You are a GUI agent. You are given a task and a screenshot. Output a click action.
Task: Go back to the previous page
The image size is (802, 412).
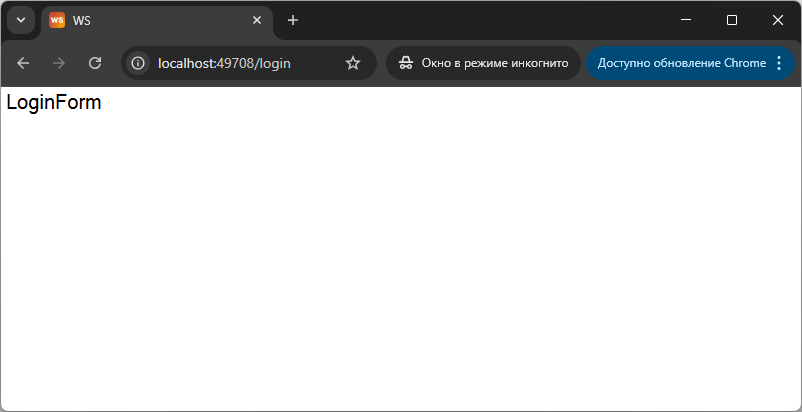(x=23, y=63)
